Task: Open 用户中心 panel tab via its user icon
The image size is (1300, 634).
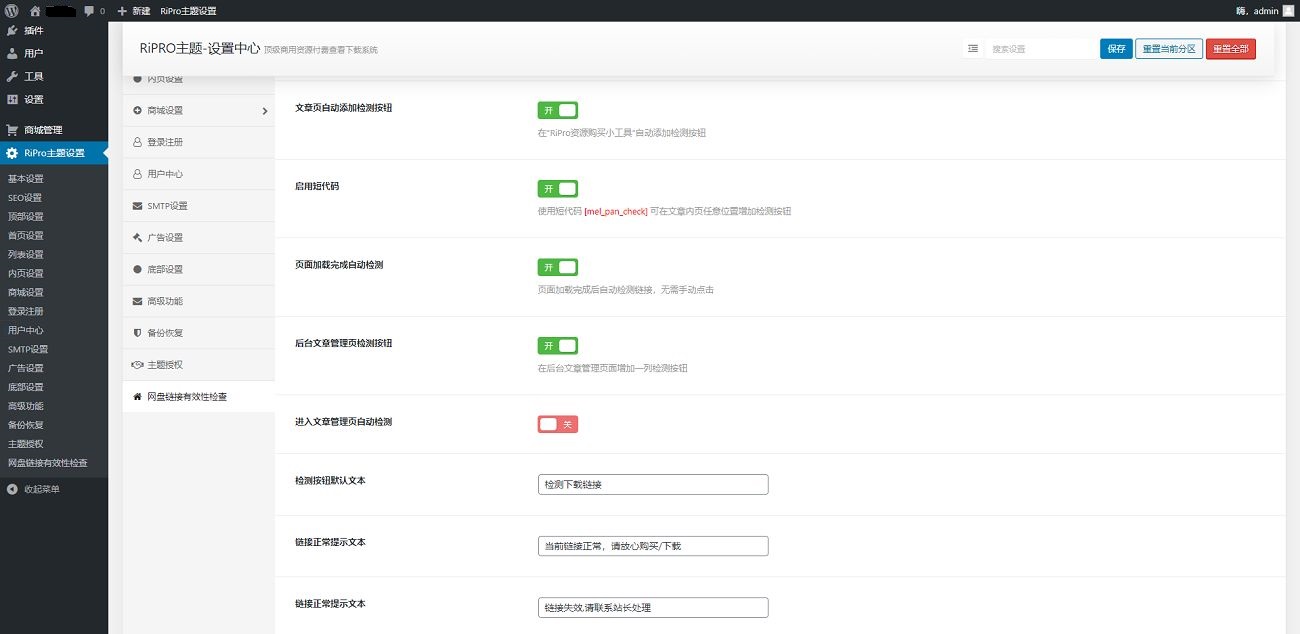Action: pos(137,174)
